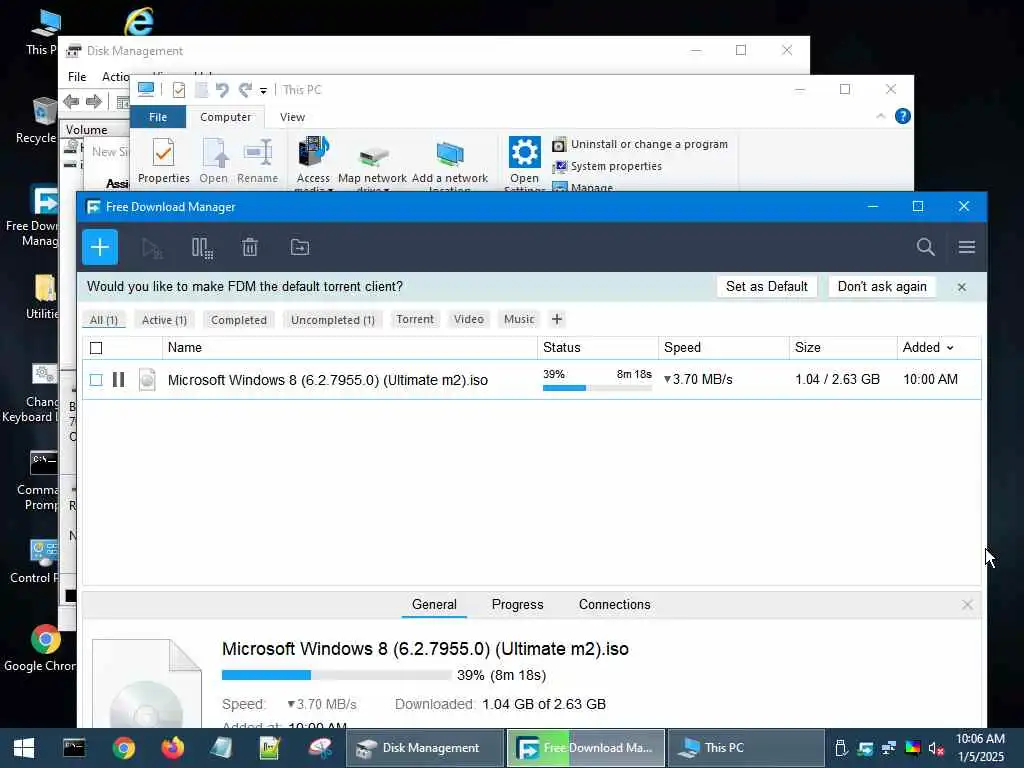Click the pause downloads toolbar icon
The width and height of the screenshot is (1024, 768).
202,248
